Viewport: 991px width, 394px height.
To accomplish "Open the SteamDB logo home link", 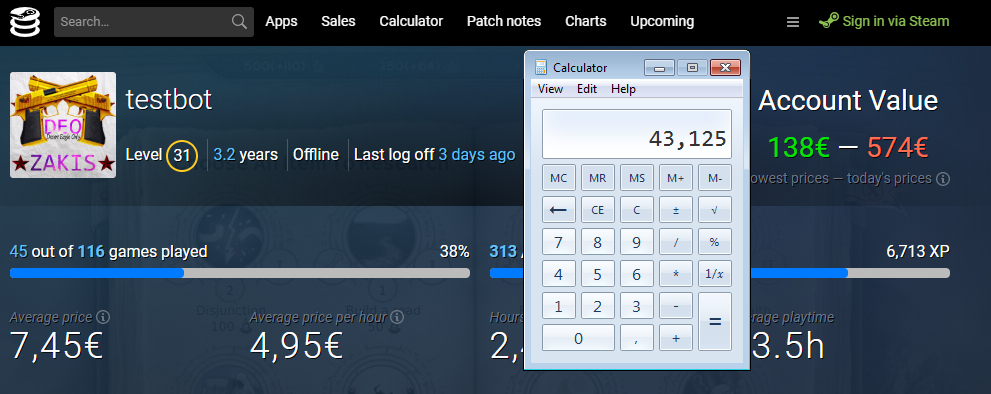I will (25, 22).
